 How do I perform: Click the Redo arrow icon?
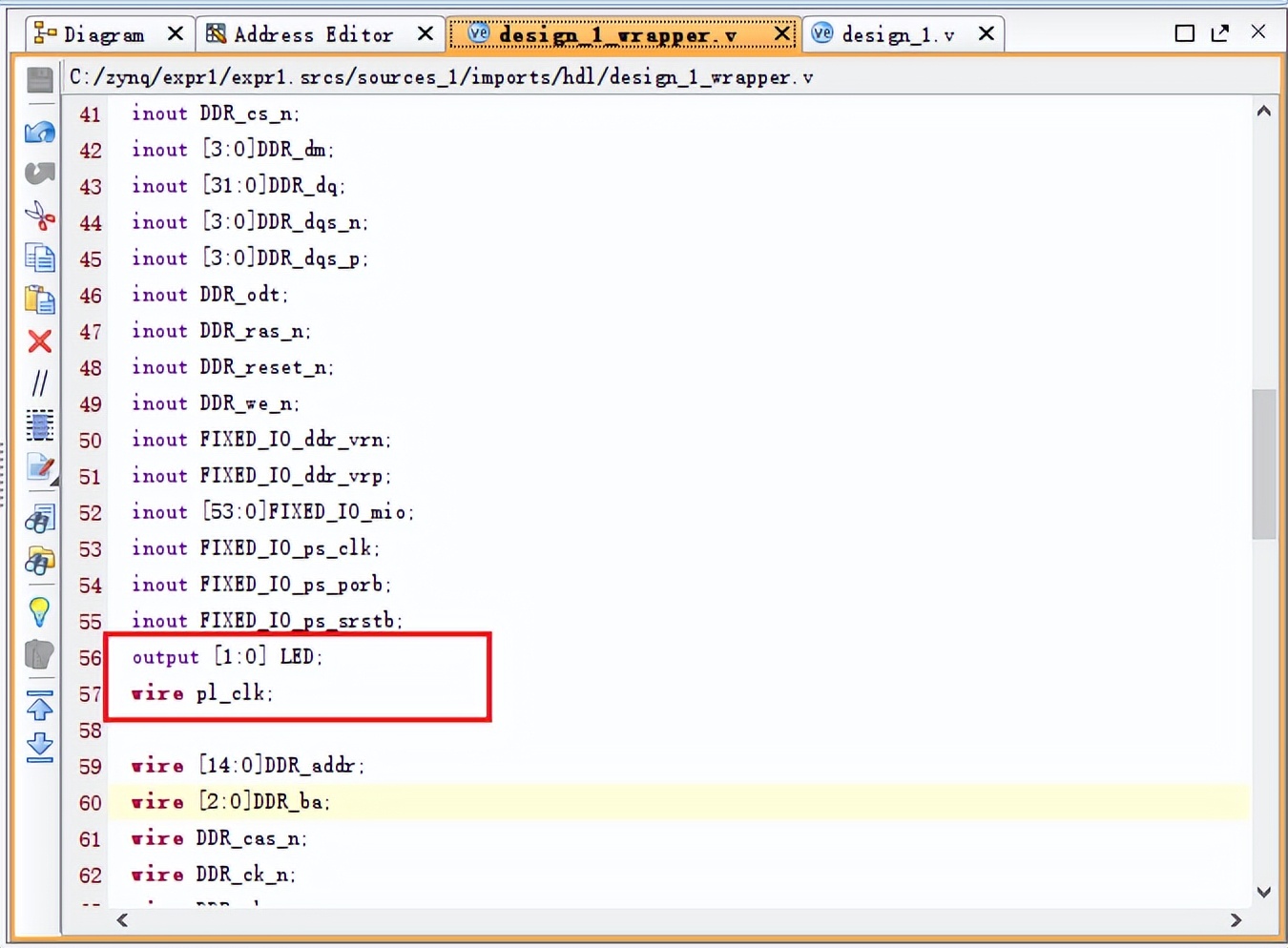click(x=39, y=173)
